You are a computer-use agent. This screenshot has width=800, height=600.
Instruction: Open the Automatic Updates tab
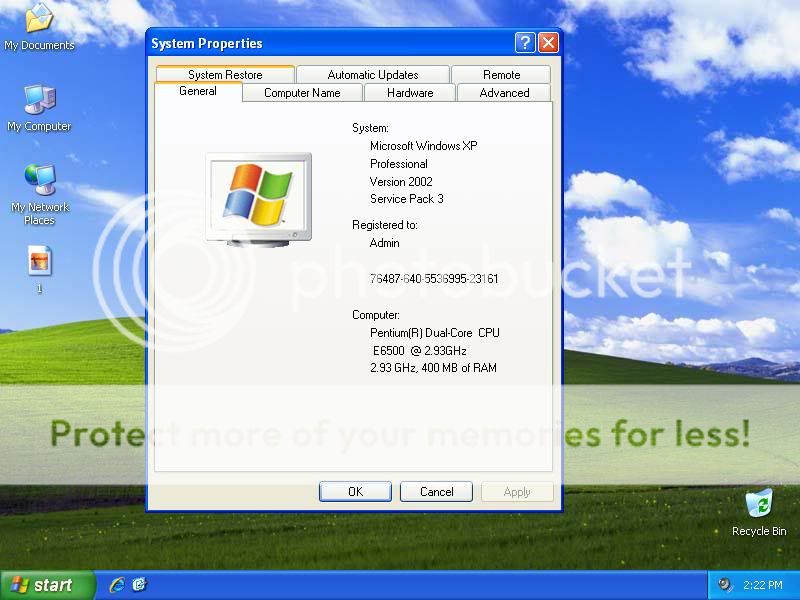tap(373, 74)
